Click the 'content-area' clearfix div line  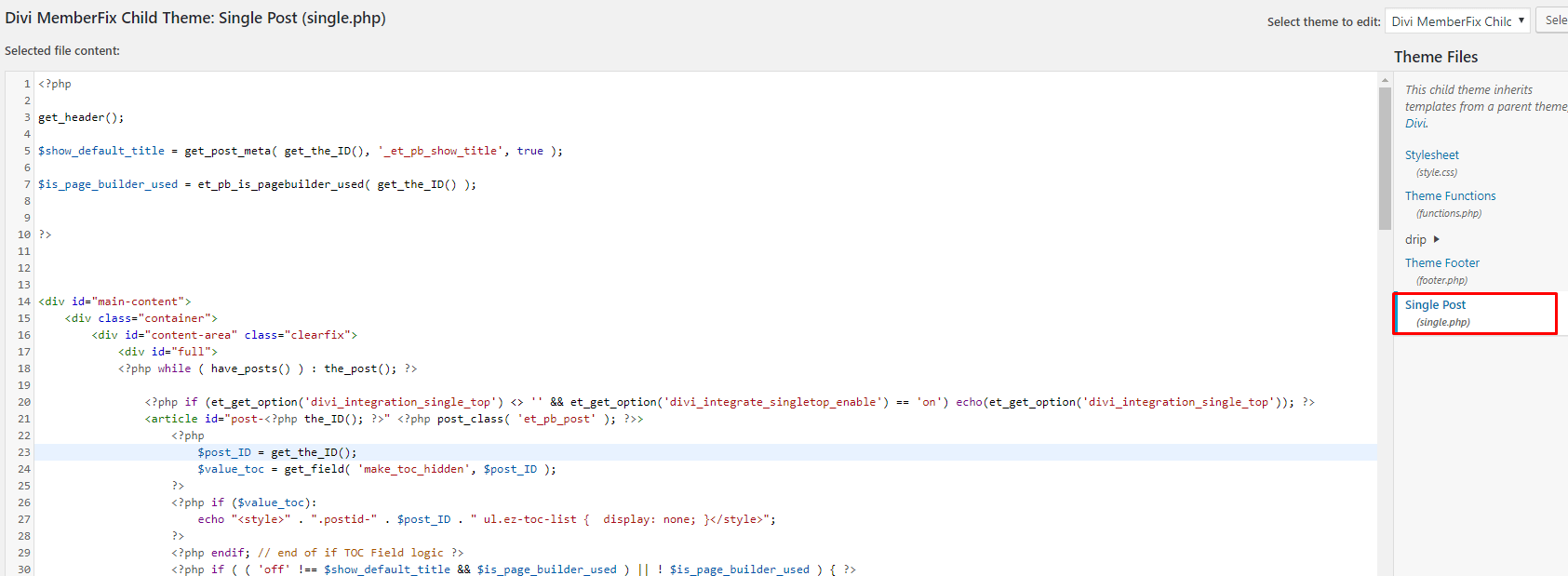click(x=224, y=335)
